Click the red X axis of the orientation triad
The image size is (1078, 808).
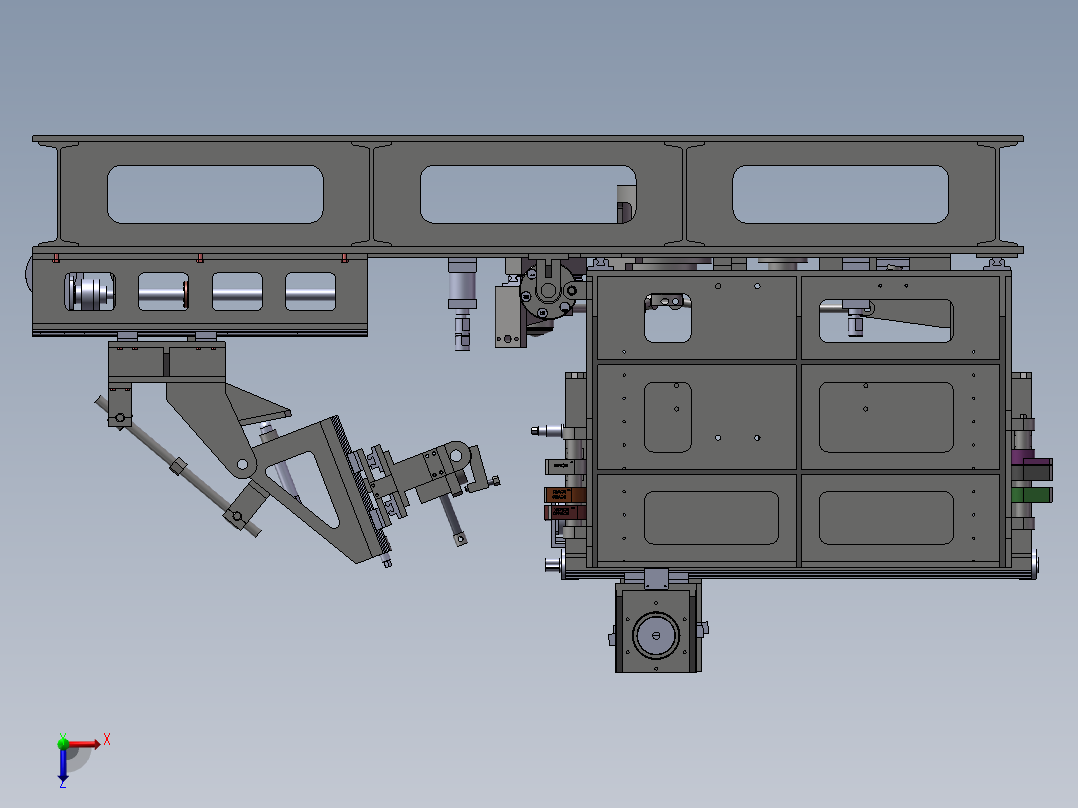pos(84,744)
